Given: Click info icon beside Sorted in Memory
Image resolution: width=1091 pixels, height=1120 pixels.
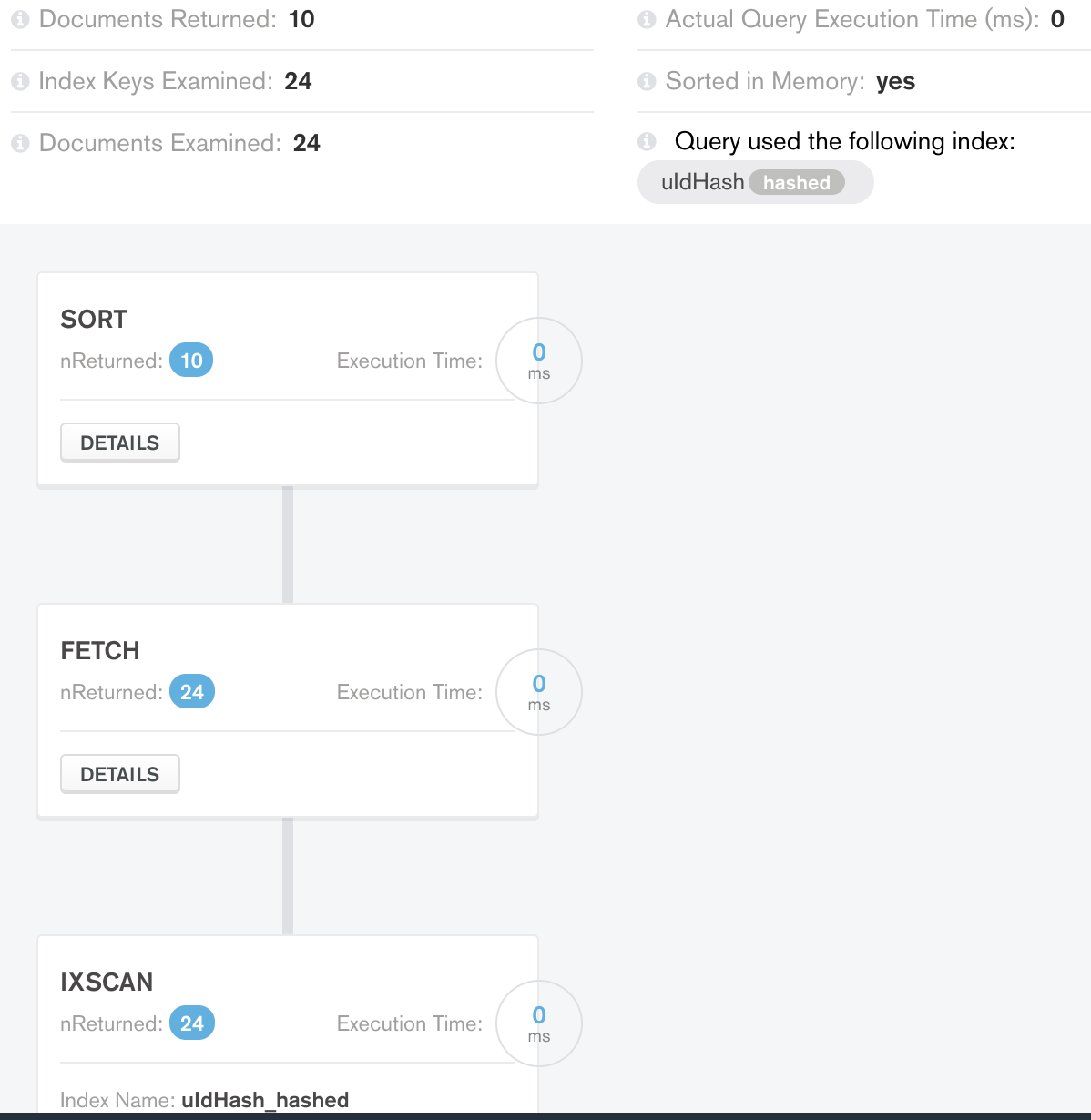Looking at the screenshot, I should coord(647,82).
